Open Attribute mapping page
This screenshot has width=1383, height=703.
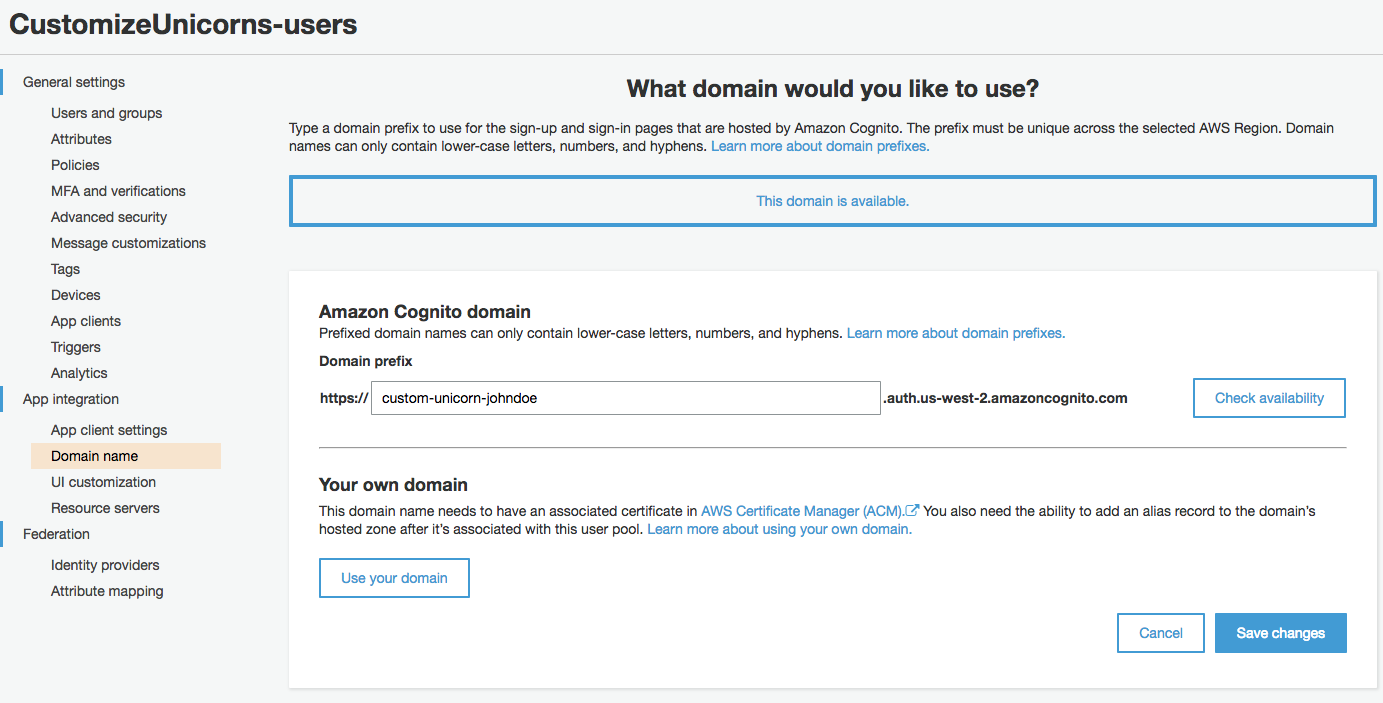(x=107, y=591)
